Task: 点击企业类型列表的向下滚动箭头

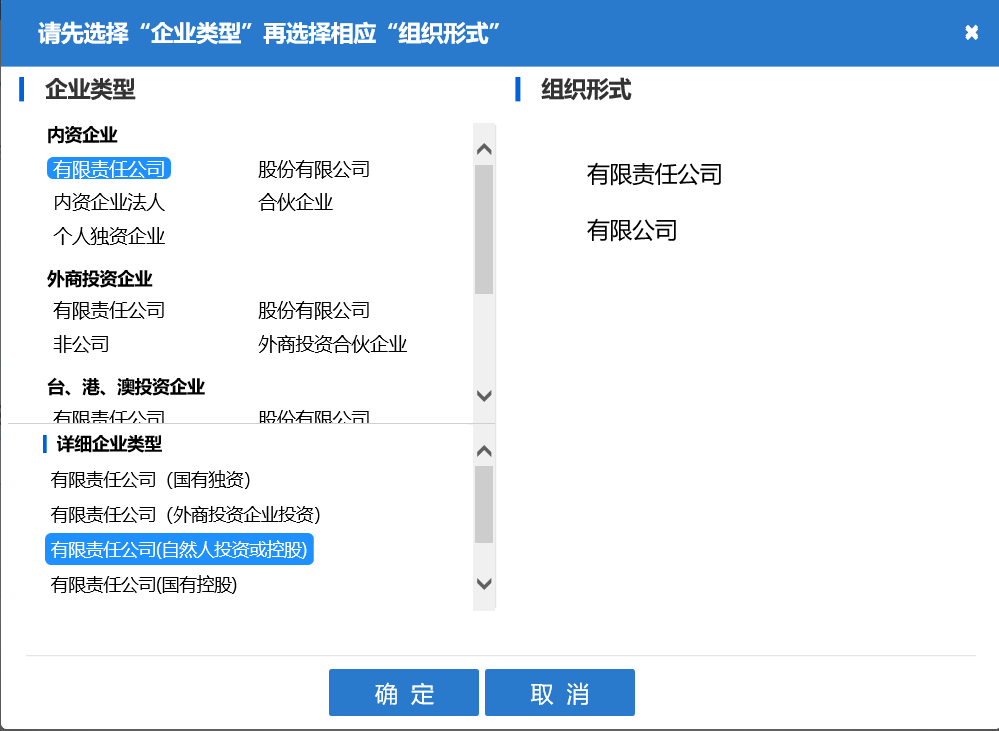Action: (x=483, y=396)
